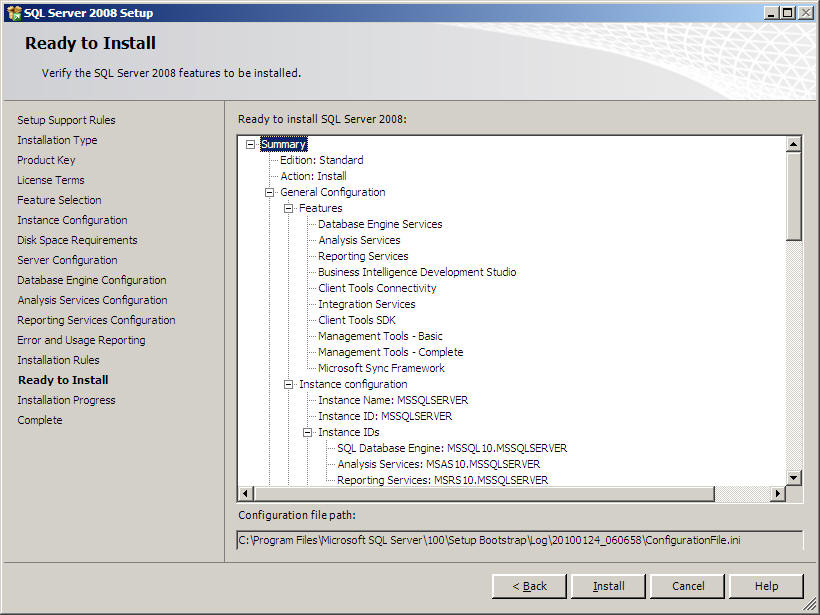Select Integration Services row
This screenshot has width=820, height=615.
[x=367, y=304]
